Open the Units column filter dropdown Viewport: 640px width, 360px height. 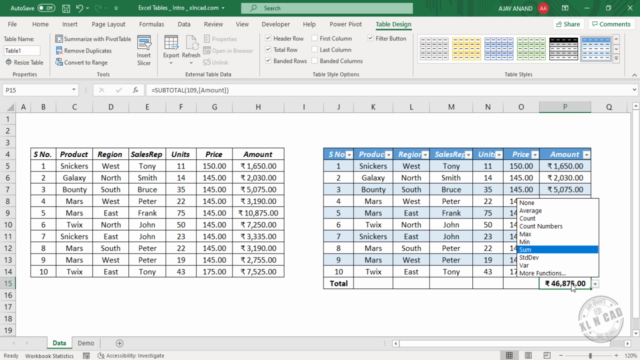pyautogui.click(x=499, y=155)
